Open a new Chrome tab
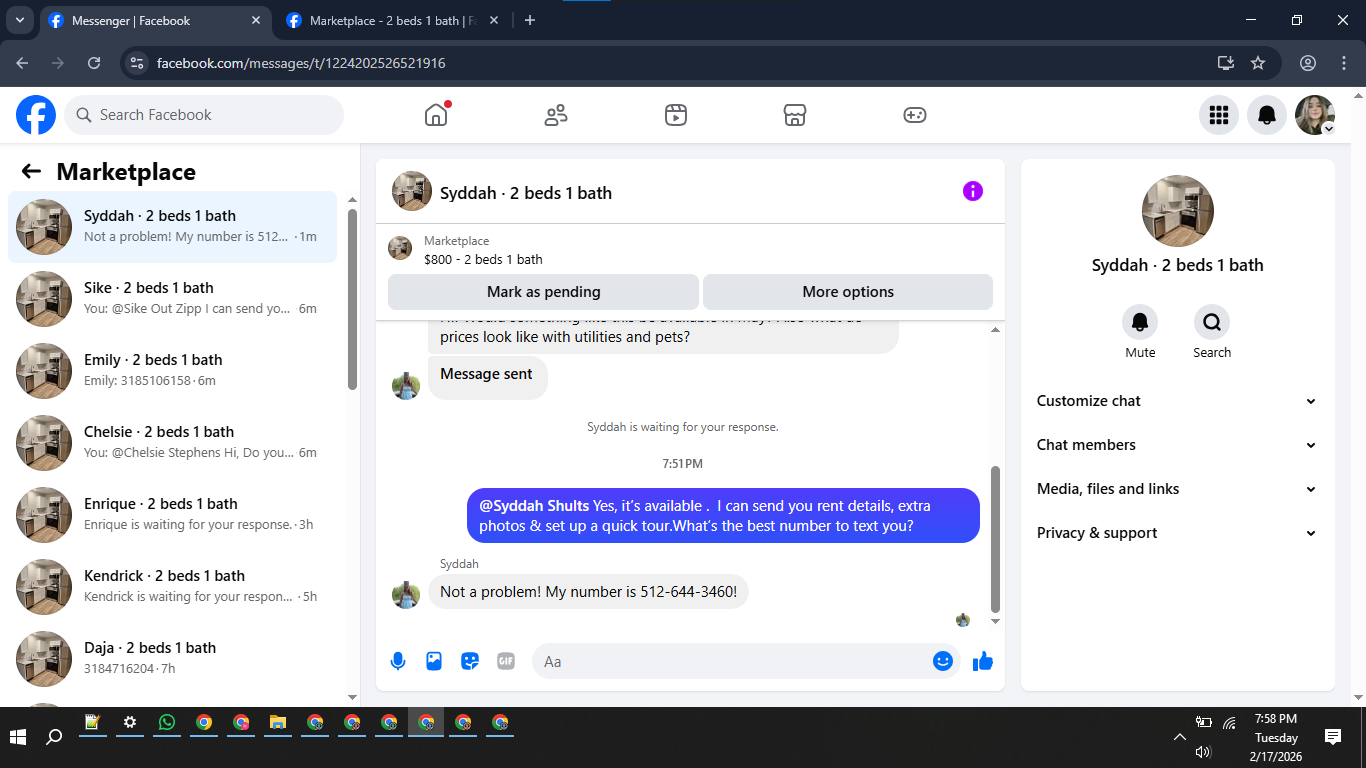The image size is (1366, 768). pyautogui.click(x=530, y=20)
